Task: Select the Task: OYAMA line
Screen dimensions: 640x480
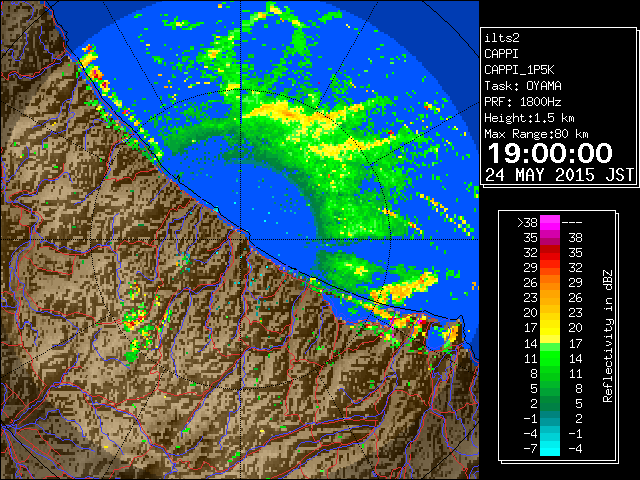Action: pyautogui.click(x=523, y=86)
